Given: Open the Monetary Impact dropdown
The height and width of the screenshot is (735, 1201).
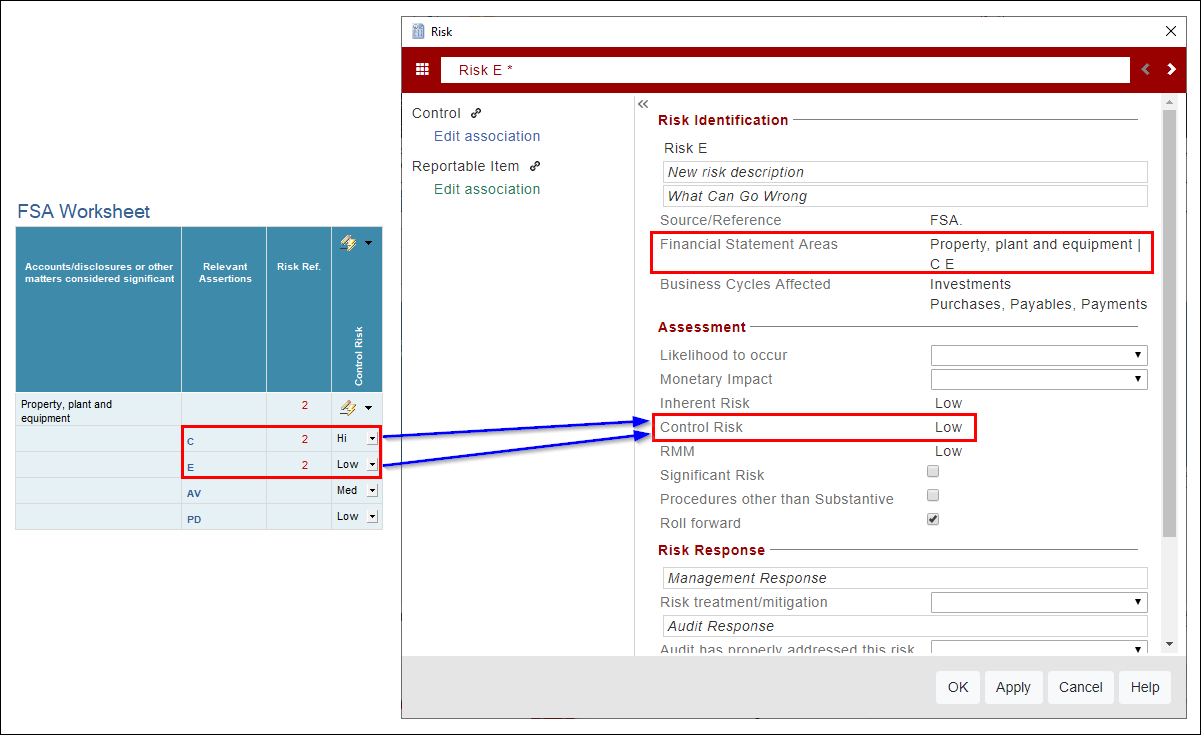Looking at the screenshot, I should pos(1139,379).
